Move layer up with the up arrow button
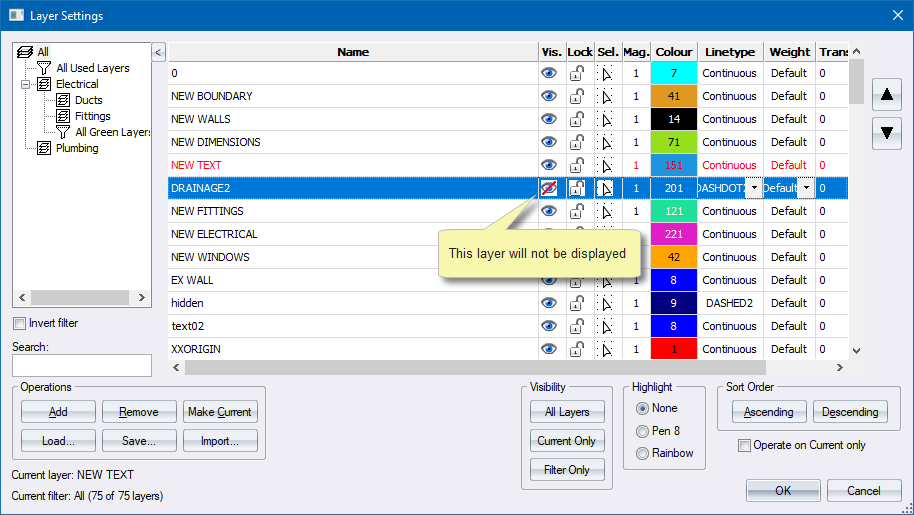 click(886, 96)
